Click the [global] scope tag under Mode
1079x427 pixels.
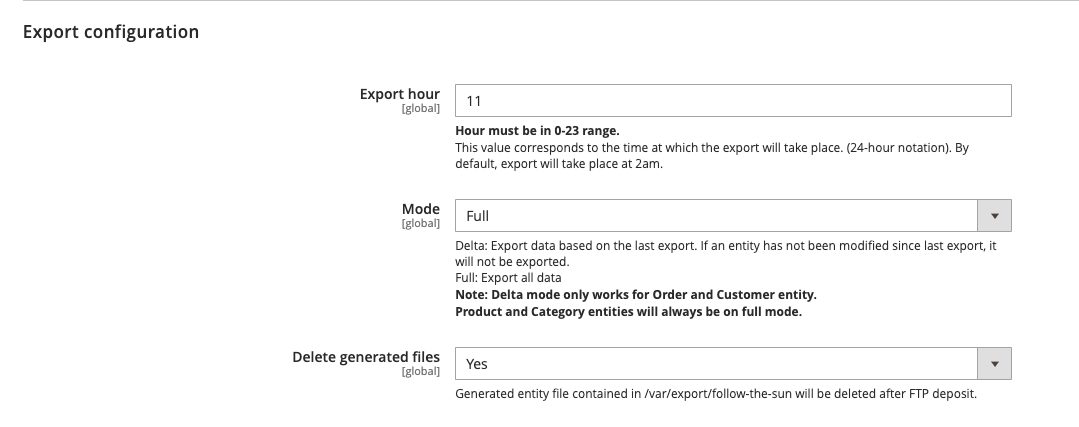point(420,223)
